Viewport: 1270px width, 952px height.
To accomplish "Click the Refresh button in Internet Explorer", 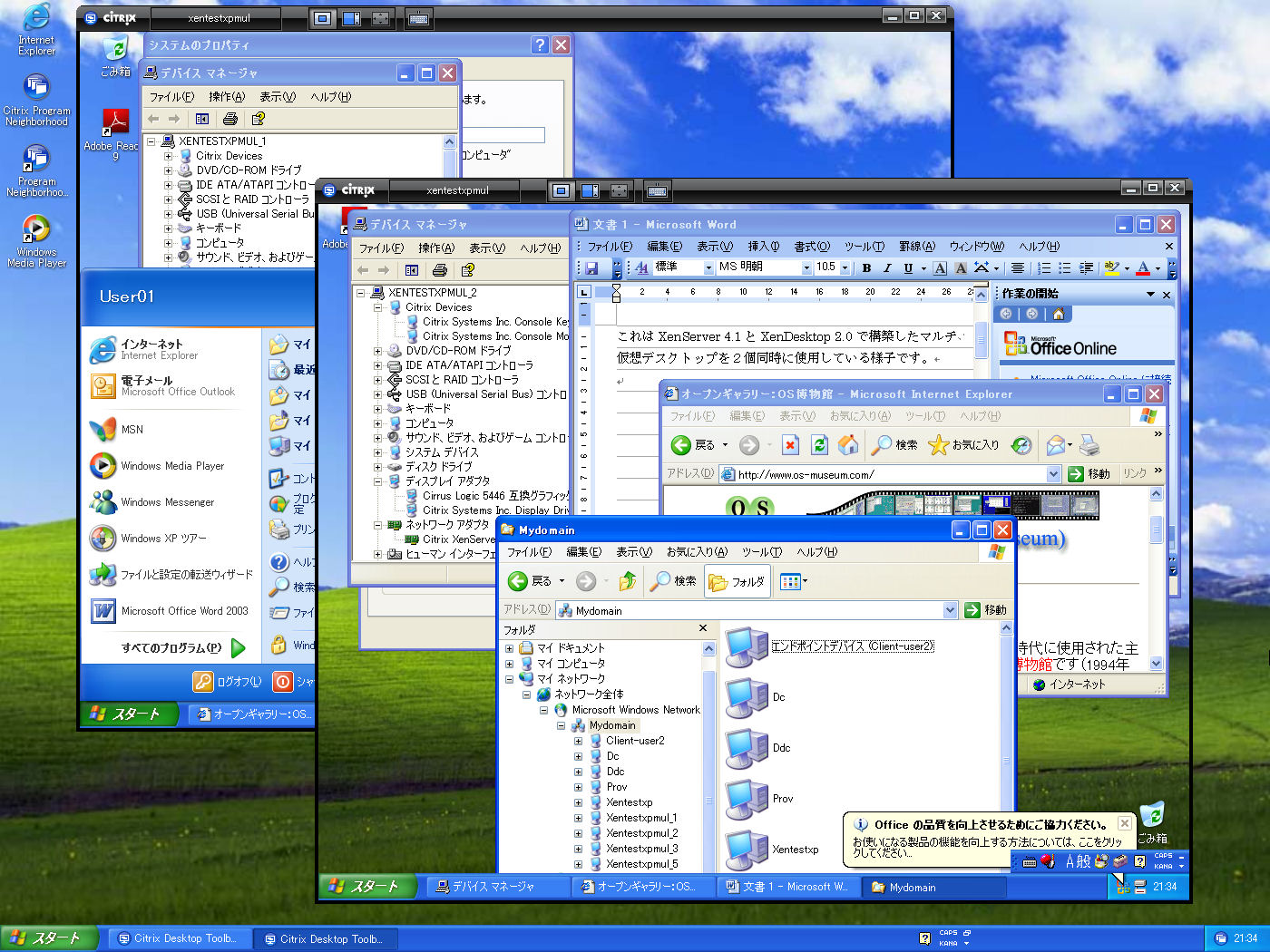I will point(819,444).
